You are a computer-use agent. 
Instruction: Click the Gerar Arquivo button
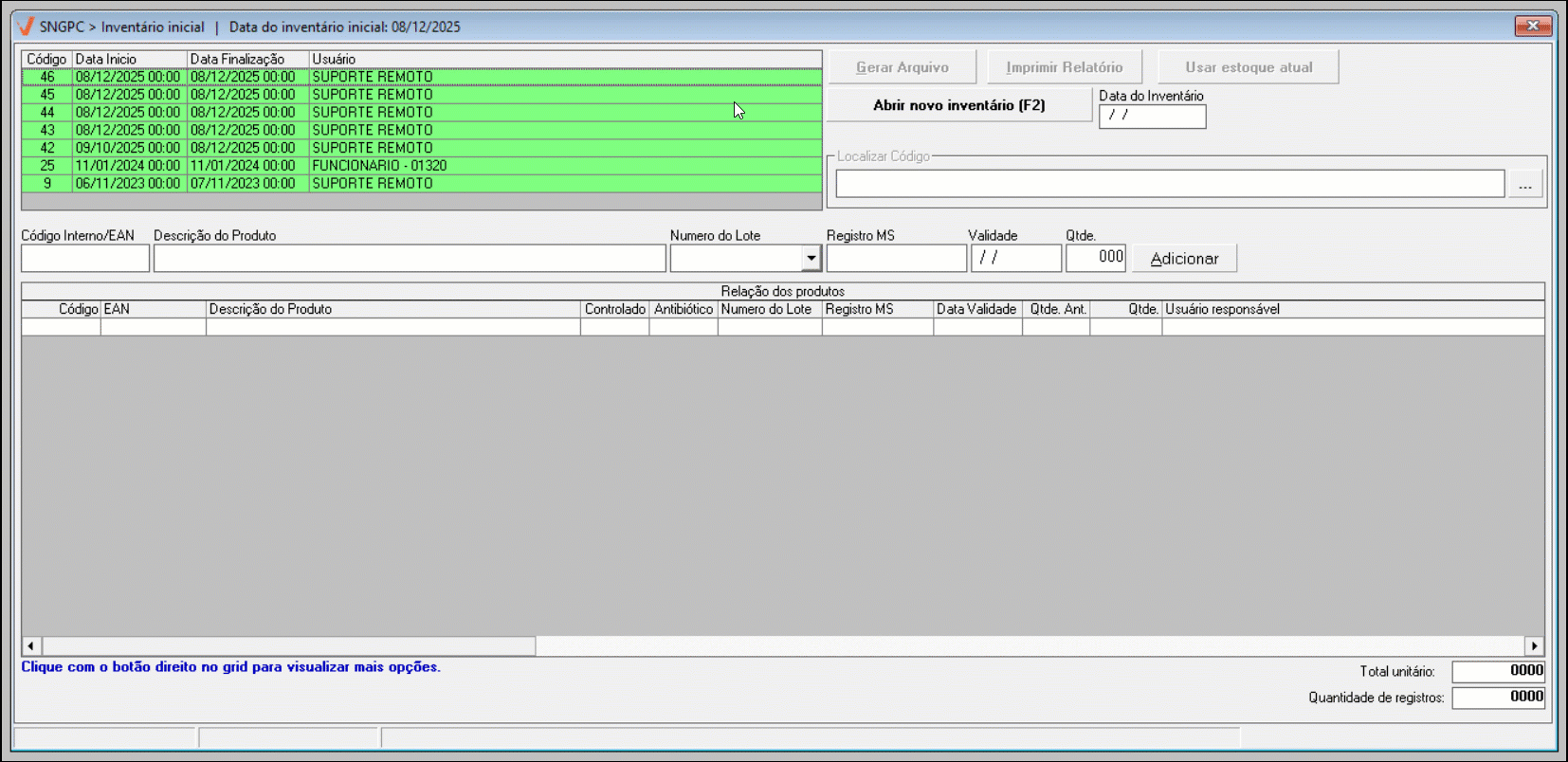[902, 67]
